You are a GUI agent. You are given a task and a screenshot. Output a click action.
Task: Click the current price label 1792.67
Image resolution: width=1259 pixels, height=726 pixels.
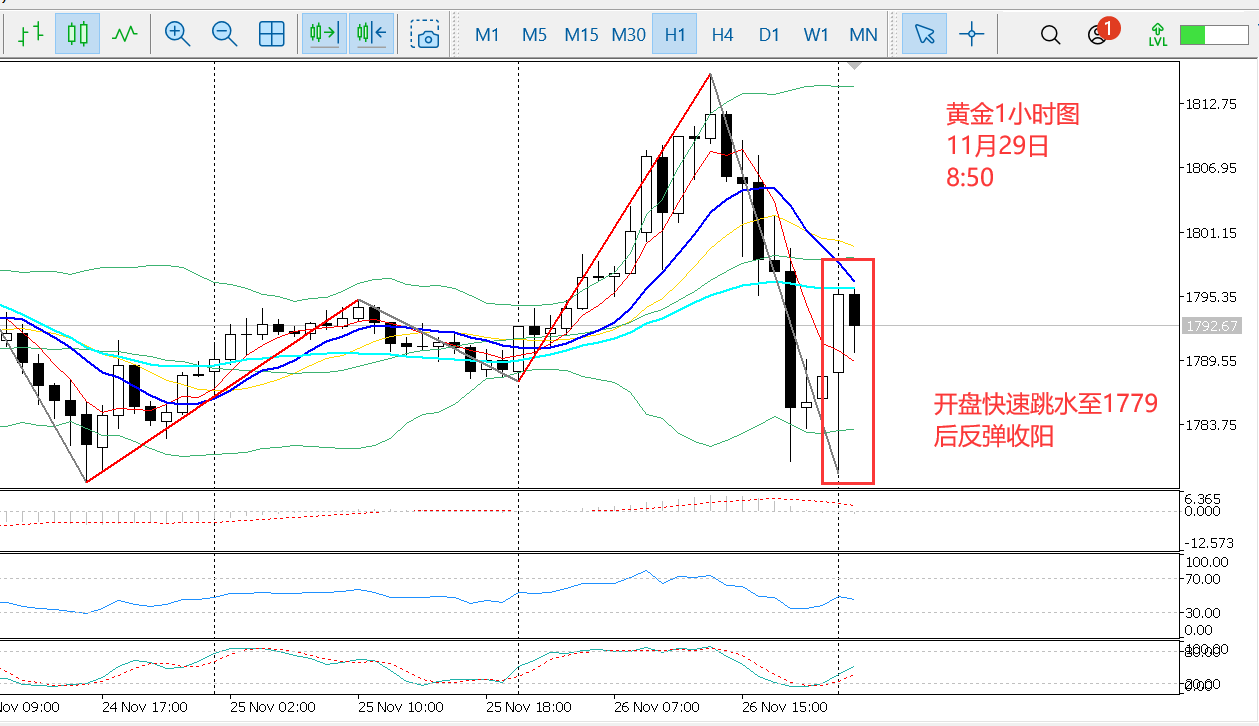point(1211,325)
